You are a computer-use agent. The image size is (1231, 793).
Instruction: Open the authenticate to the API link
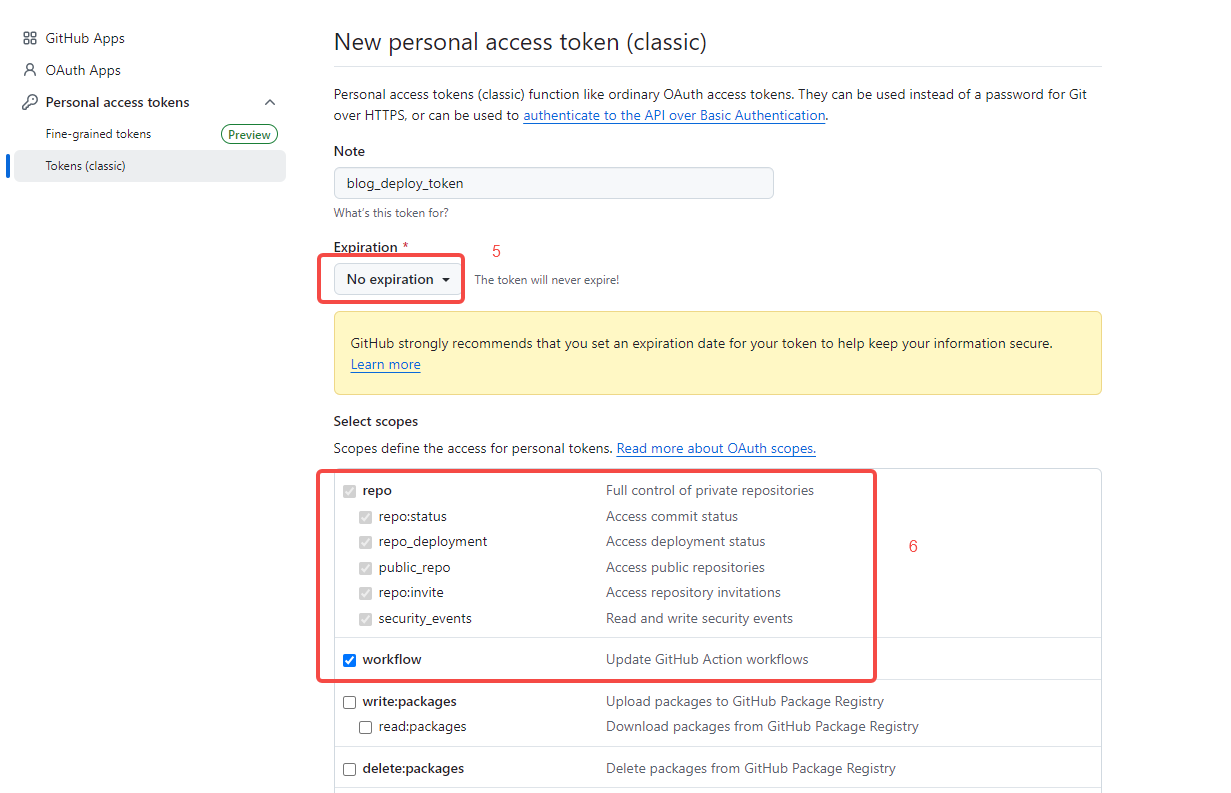[x=674, y=115]
